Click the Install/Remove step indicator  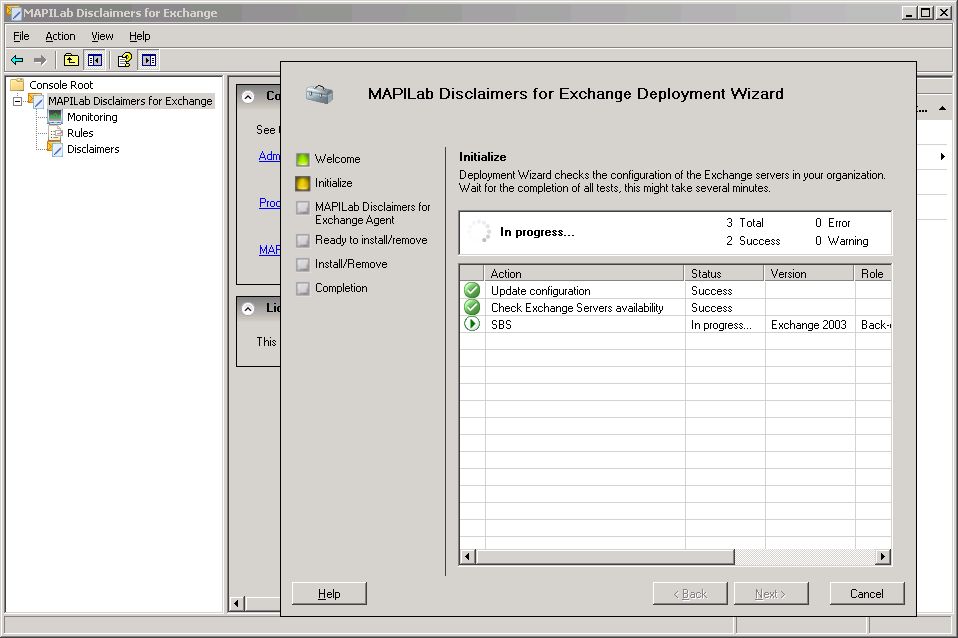click(x=302, y=265)
